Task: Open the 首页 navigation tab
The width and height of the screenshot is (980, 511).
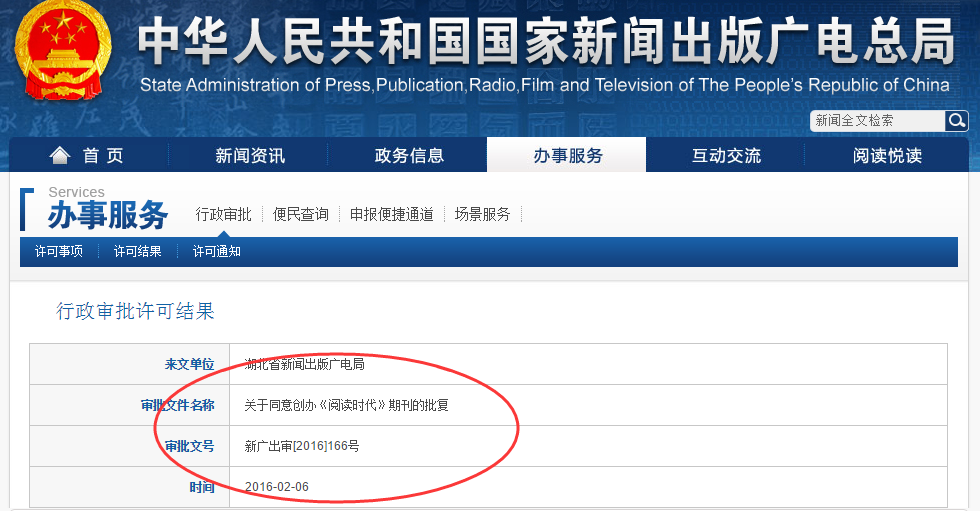Action: tap(89, 155)
